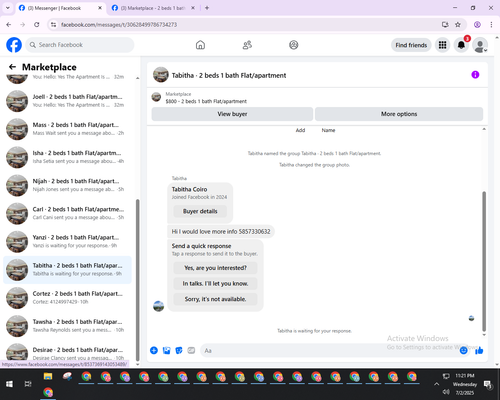Switch to the Marketplace 2 beds tab
The image size is (500, 400).
153,8
